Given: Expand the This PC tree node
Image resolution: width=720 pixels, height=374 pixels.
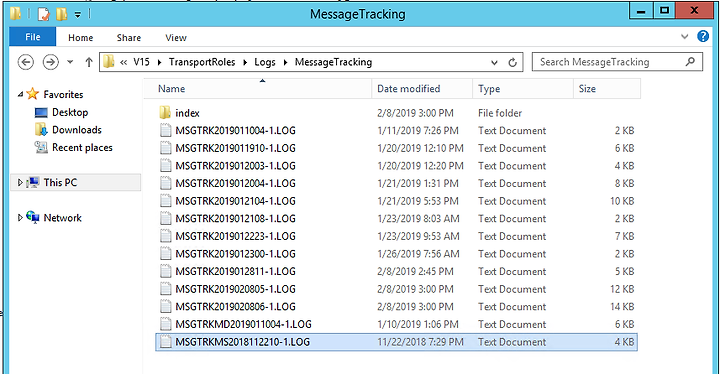Looking at the screenshot, I should (x=20, y=182).
